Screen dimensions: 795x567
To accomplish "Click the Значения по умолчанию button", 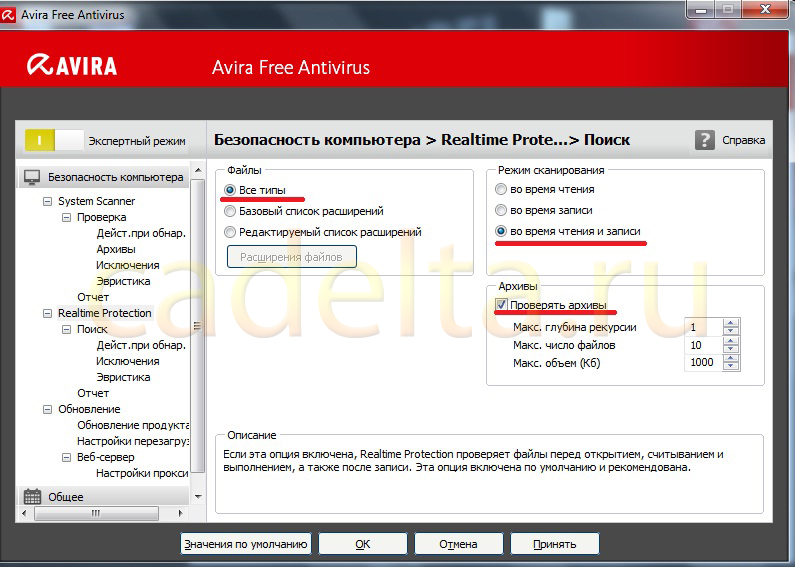I will pyautogui.click(x=246, y=544).
